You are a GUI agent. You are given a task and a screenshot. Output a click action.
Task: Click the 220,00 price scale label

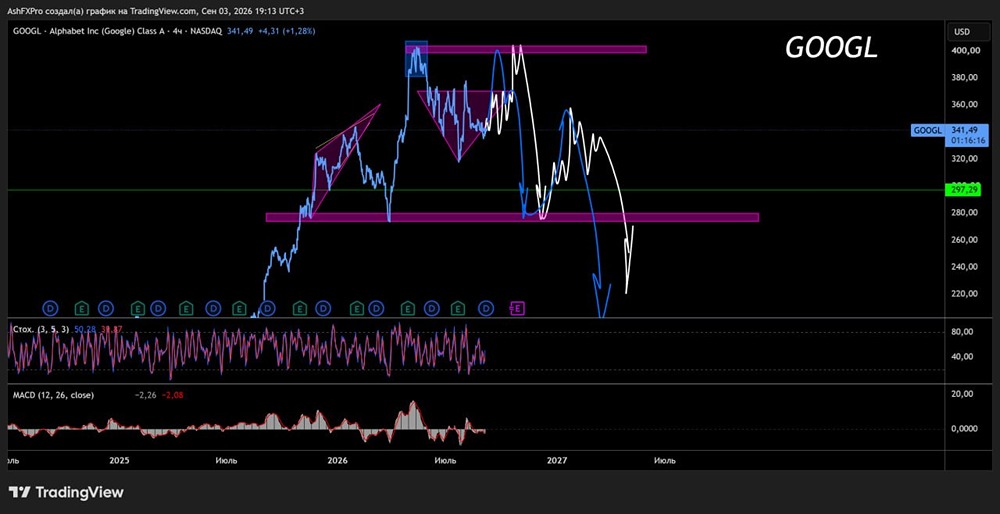click(964, 294)
